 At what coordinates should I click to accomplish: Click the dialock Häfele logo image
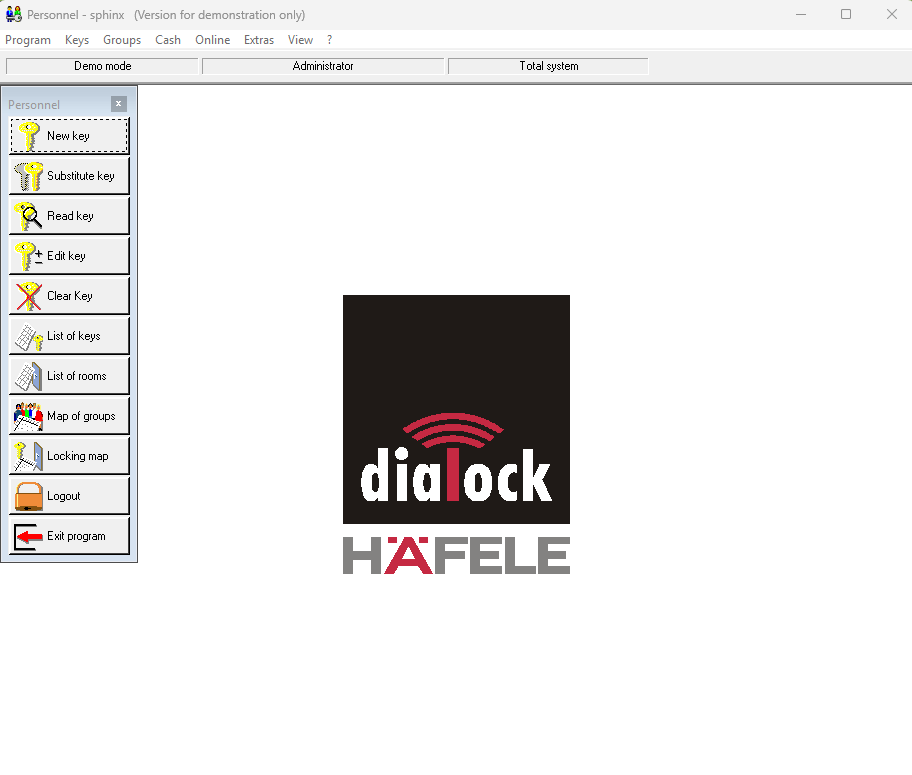tap(456, 434)
